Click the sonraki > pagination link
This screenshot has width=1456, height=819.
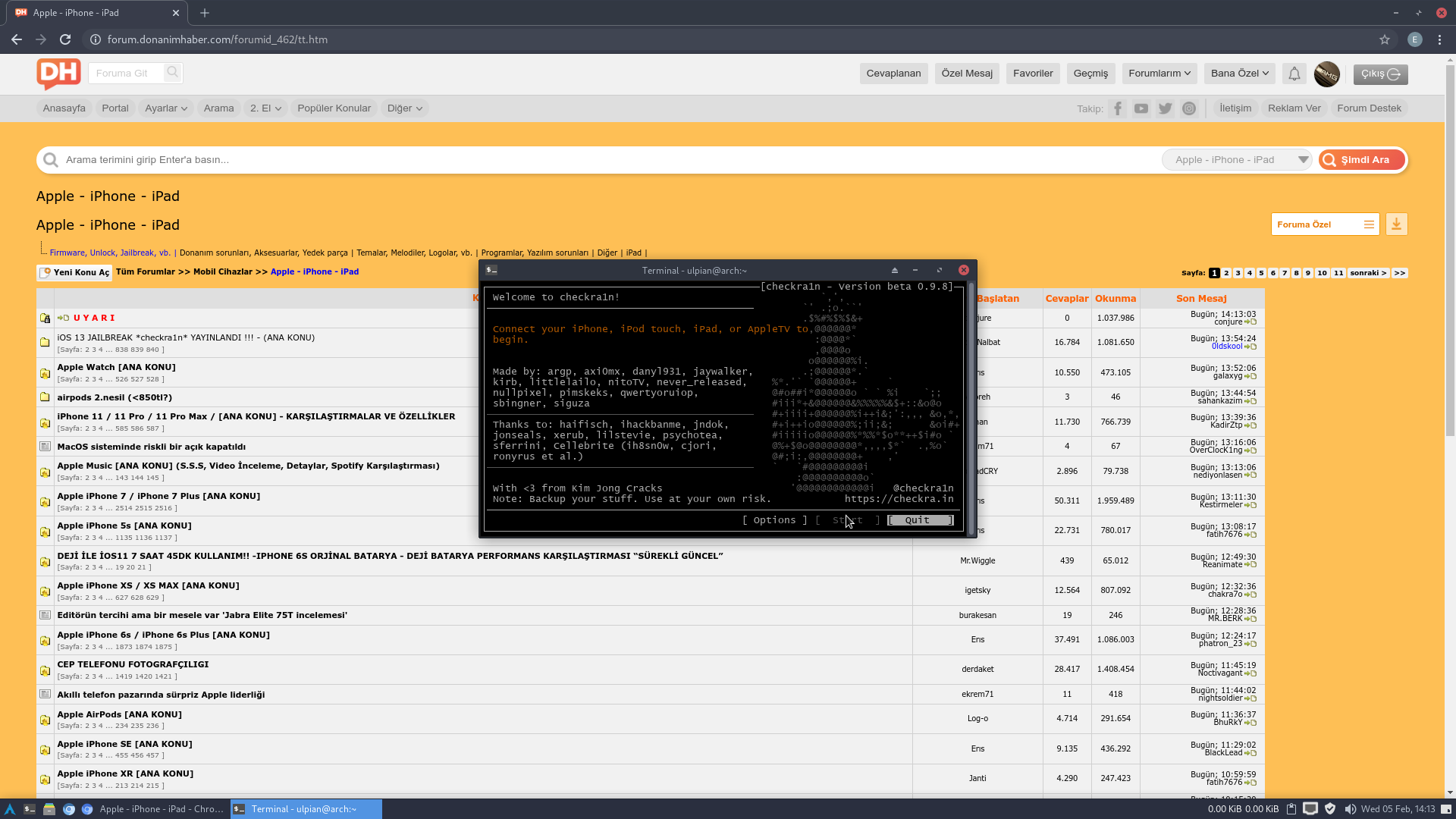point(1369,273)
